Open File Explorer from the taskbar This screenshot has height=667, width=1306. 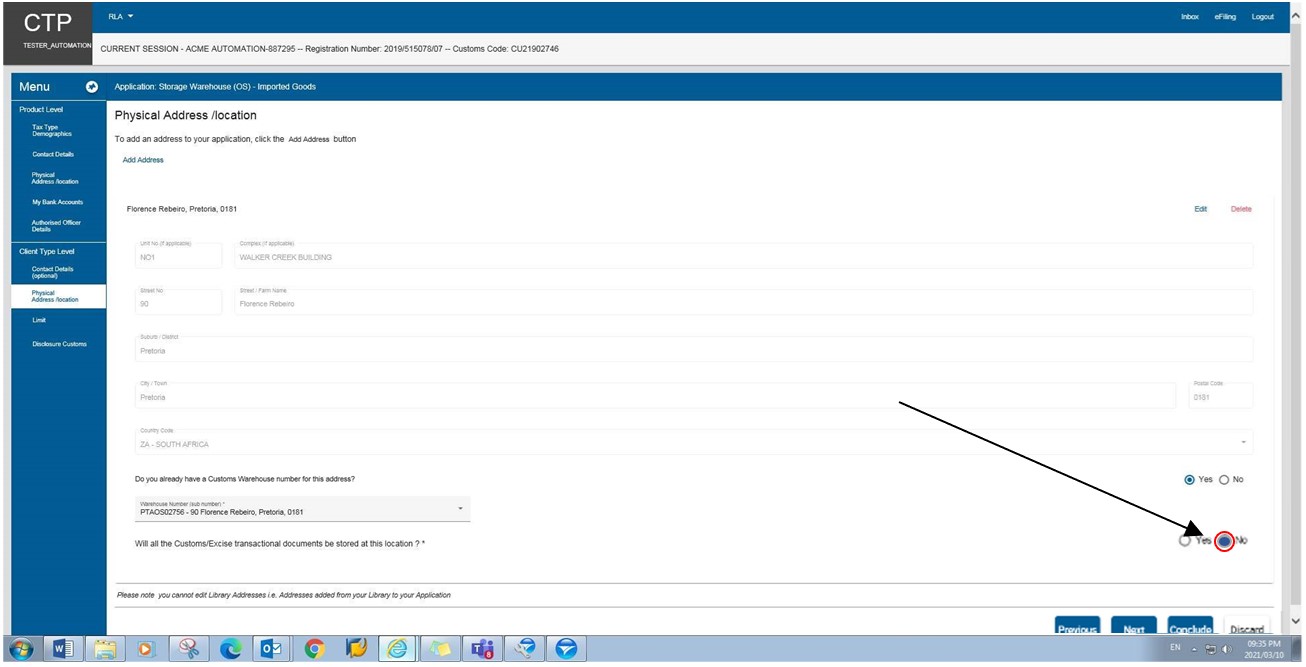coord(105,649)
